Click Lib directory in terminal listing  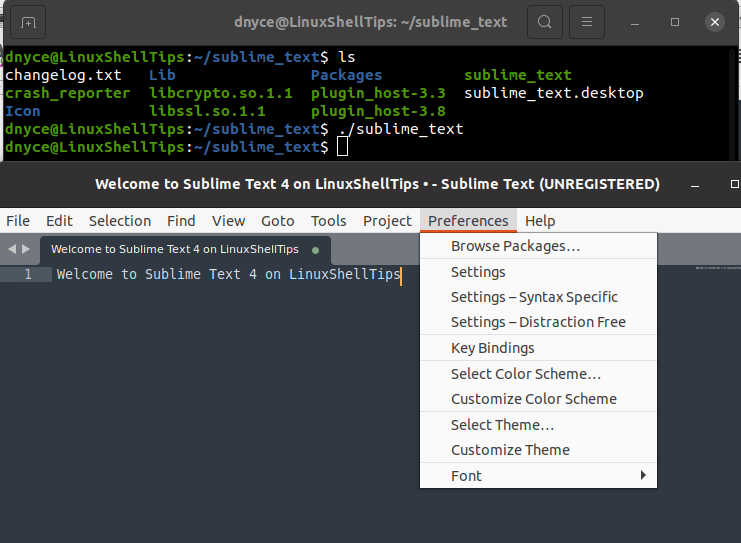pyautogui.click(x=162, y=75)
